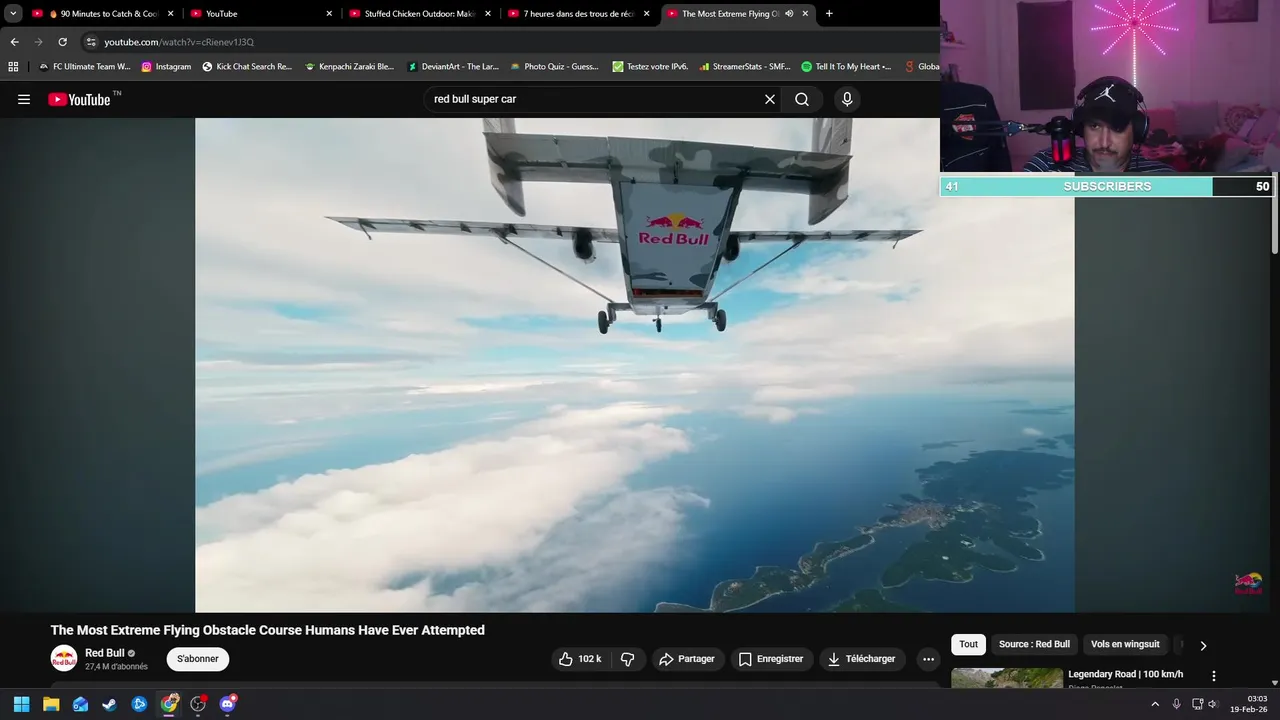Open Windows Start menu

click(x=21, y=704)
